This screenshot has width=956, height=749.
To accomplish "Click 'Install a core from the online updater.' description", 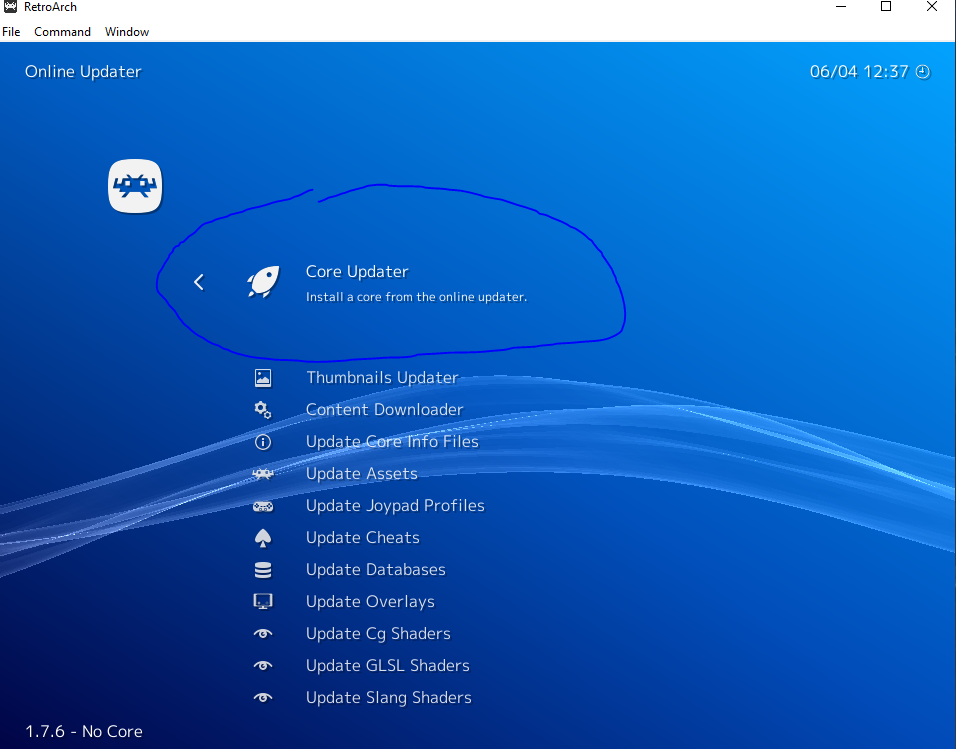I will (x=416, y=297).
